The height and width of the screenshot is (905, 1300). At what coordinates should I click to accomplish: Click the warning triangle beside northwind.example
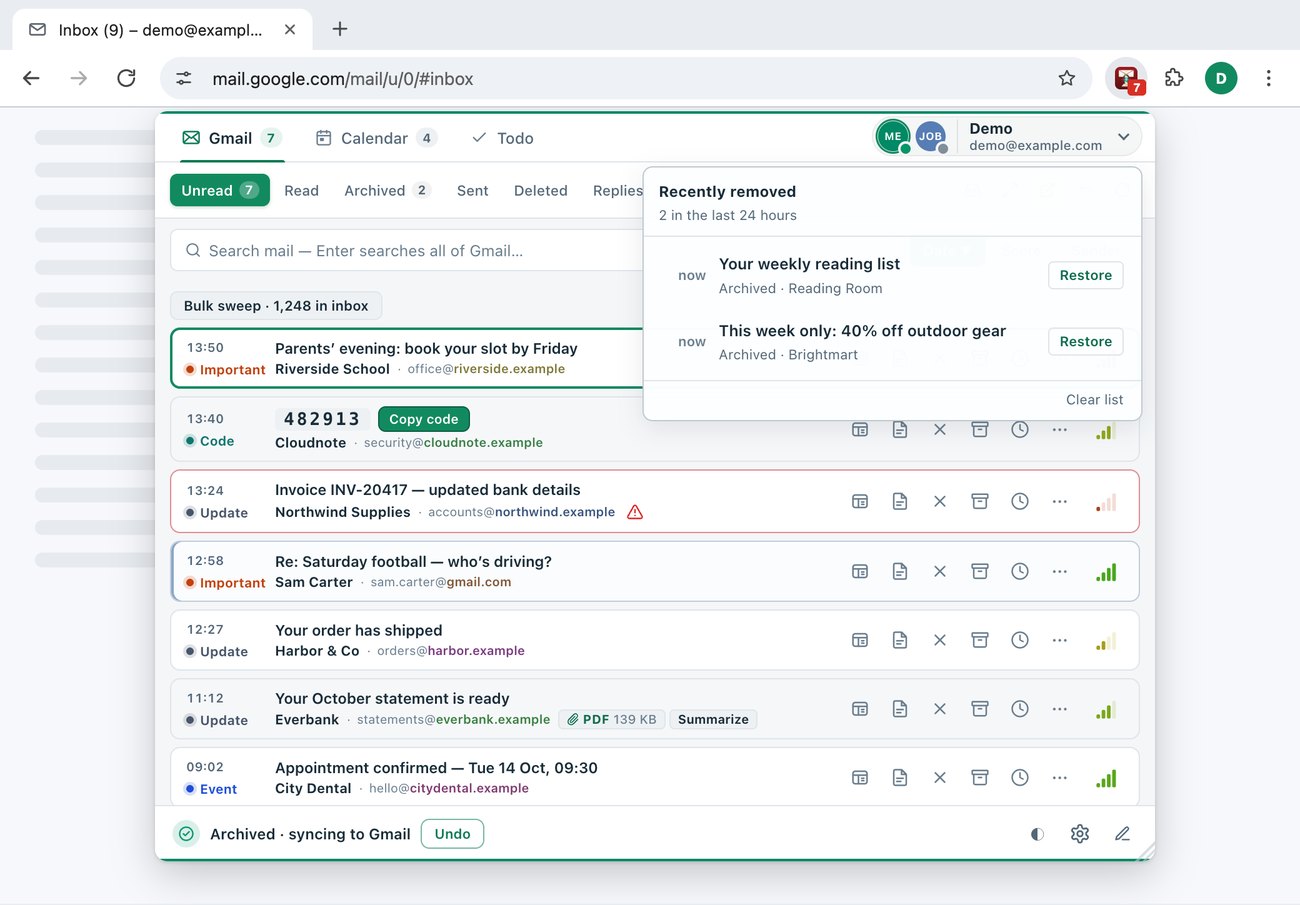click(x=635, y=512)
